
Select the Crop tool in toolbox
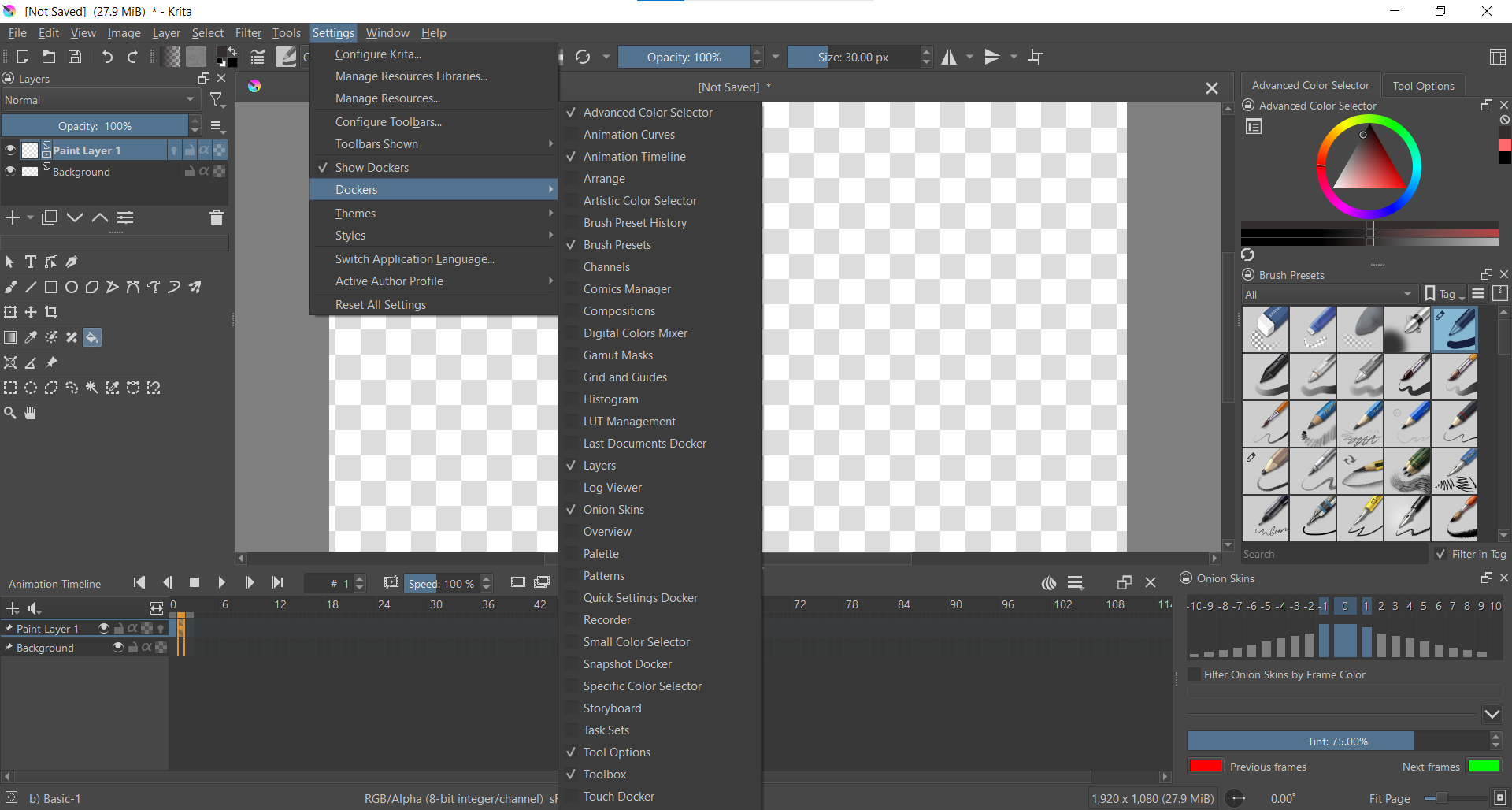pos(51,313)
